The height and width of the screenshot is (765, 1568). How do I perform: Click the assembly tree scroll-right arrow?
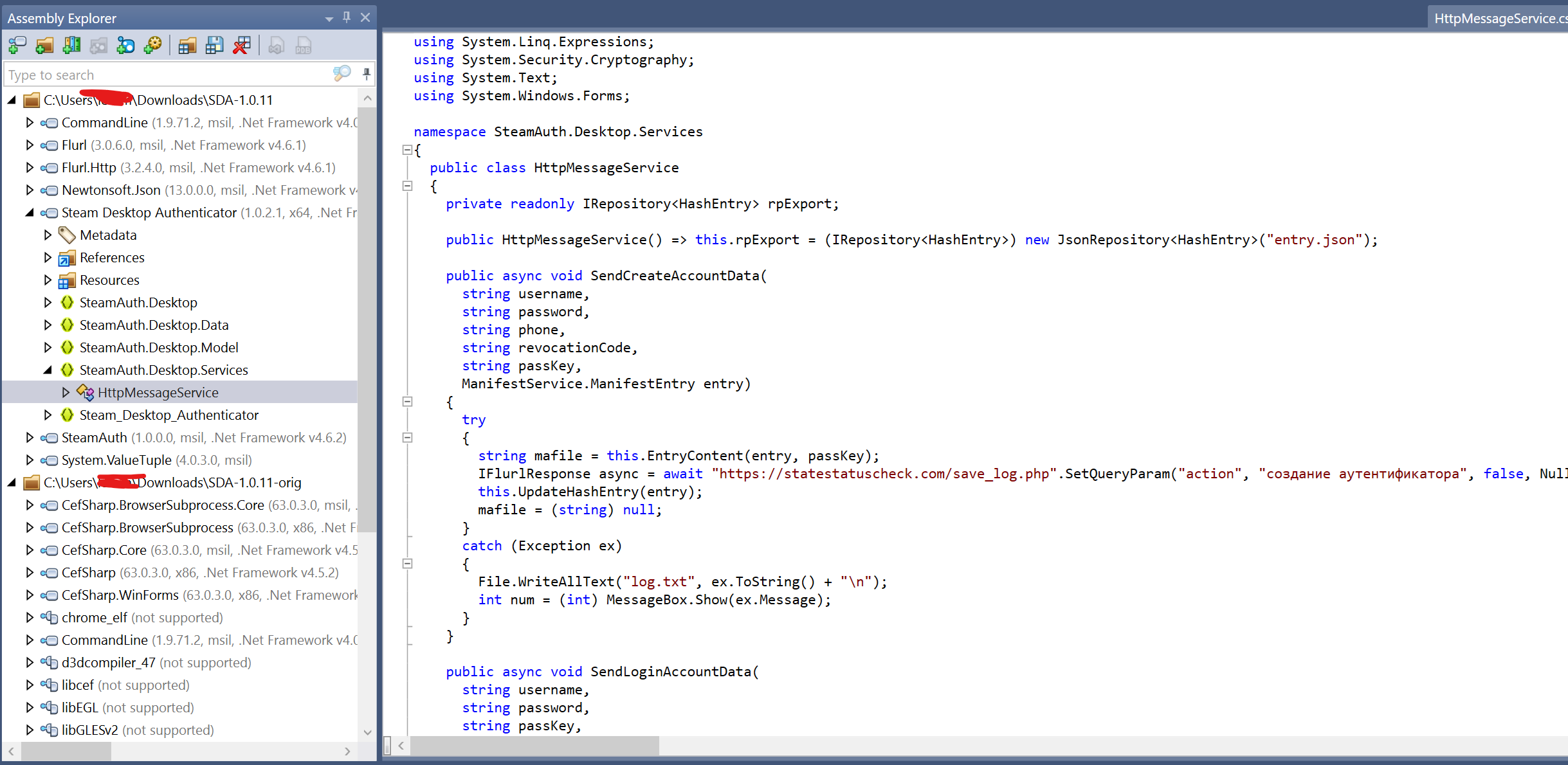[347, 751]
